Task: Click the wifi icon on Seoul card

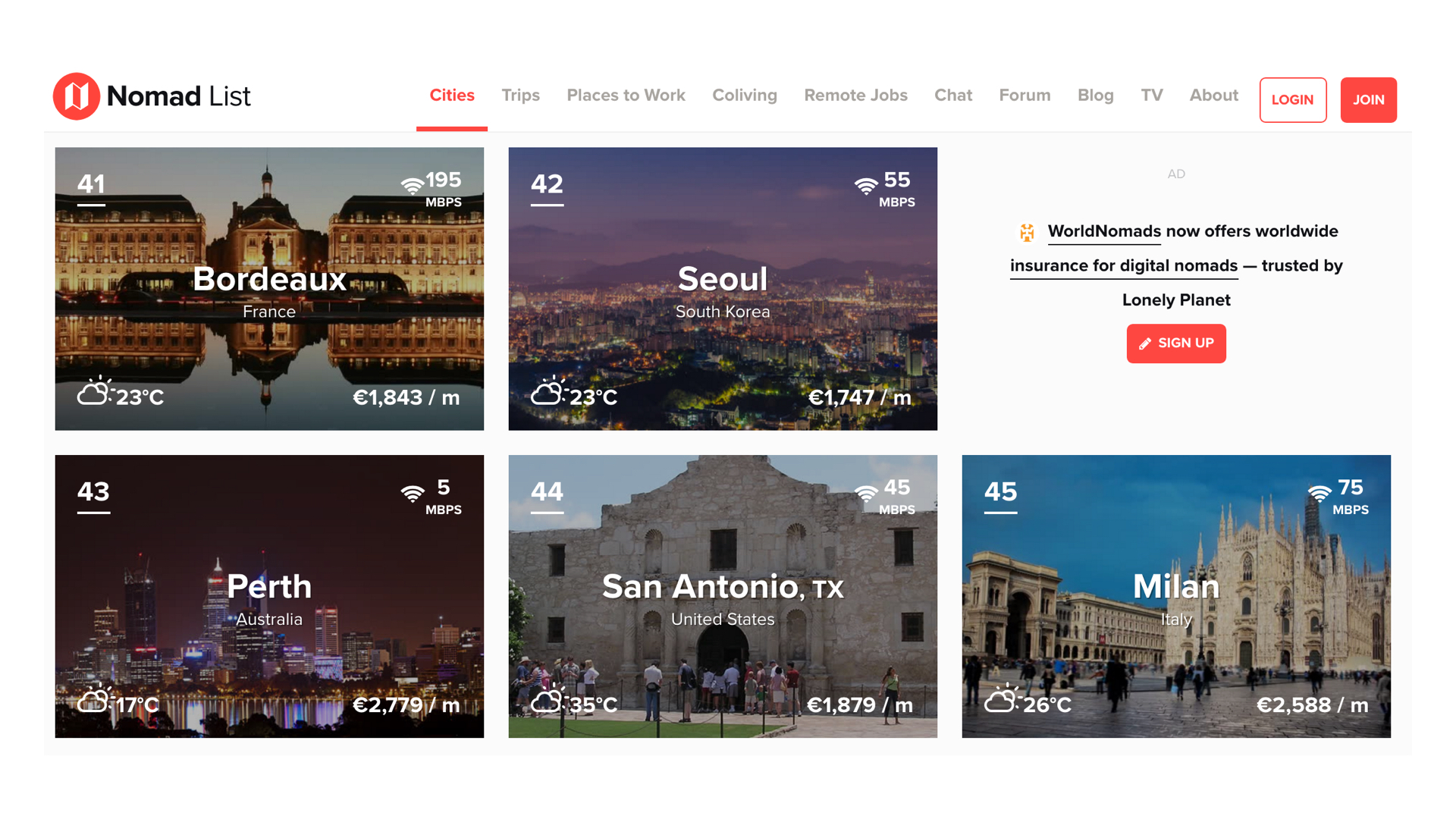Action: (865, 185)
